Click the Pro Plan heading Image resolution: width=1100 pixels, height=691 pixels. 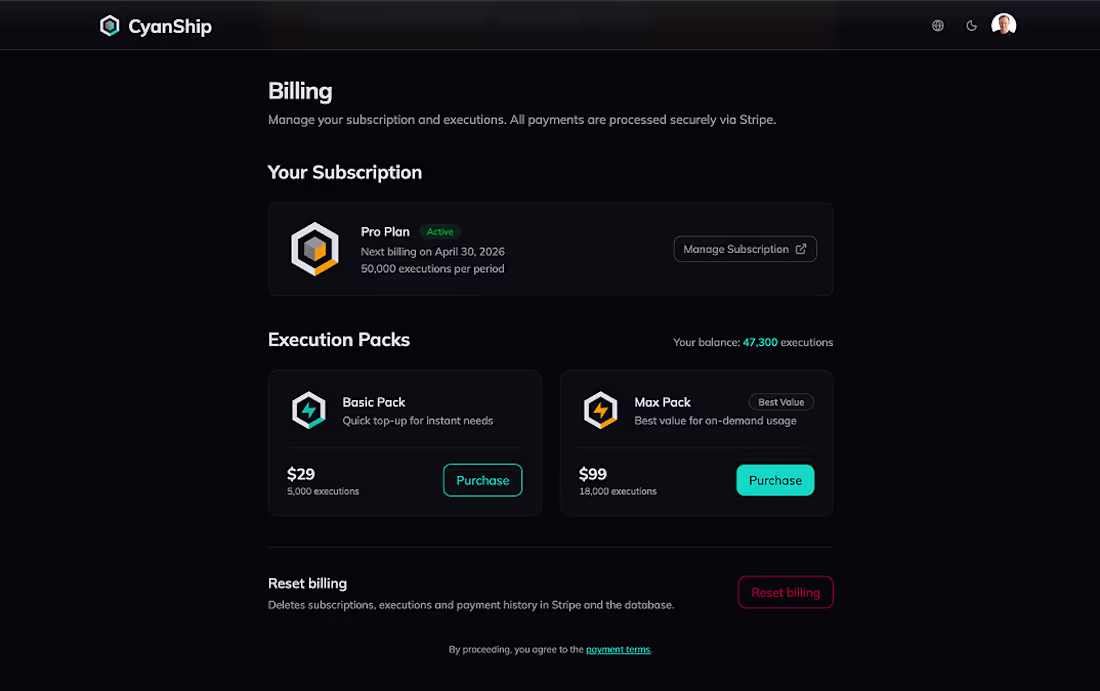(385, 232)
